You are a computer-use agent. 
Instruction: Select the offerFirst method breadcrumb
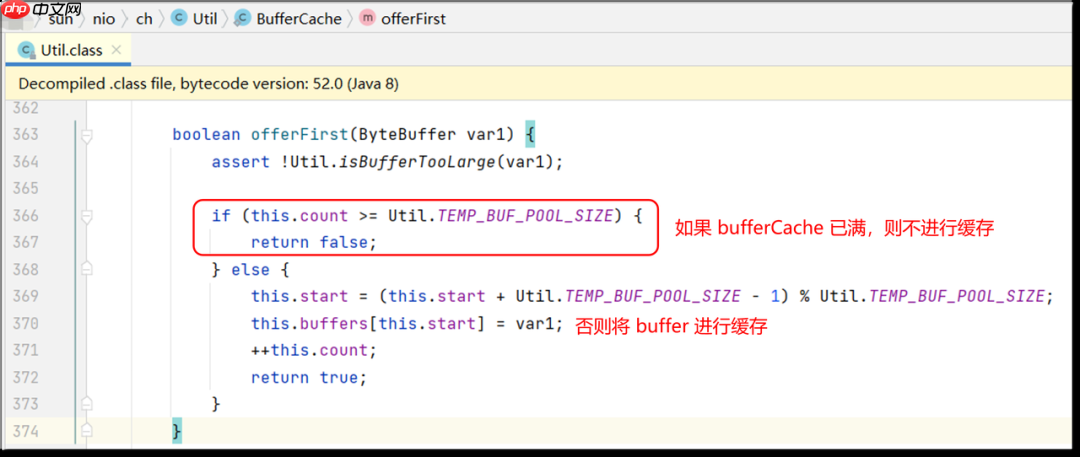pyautogui.click(x=413, y=19)
